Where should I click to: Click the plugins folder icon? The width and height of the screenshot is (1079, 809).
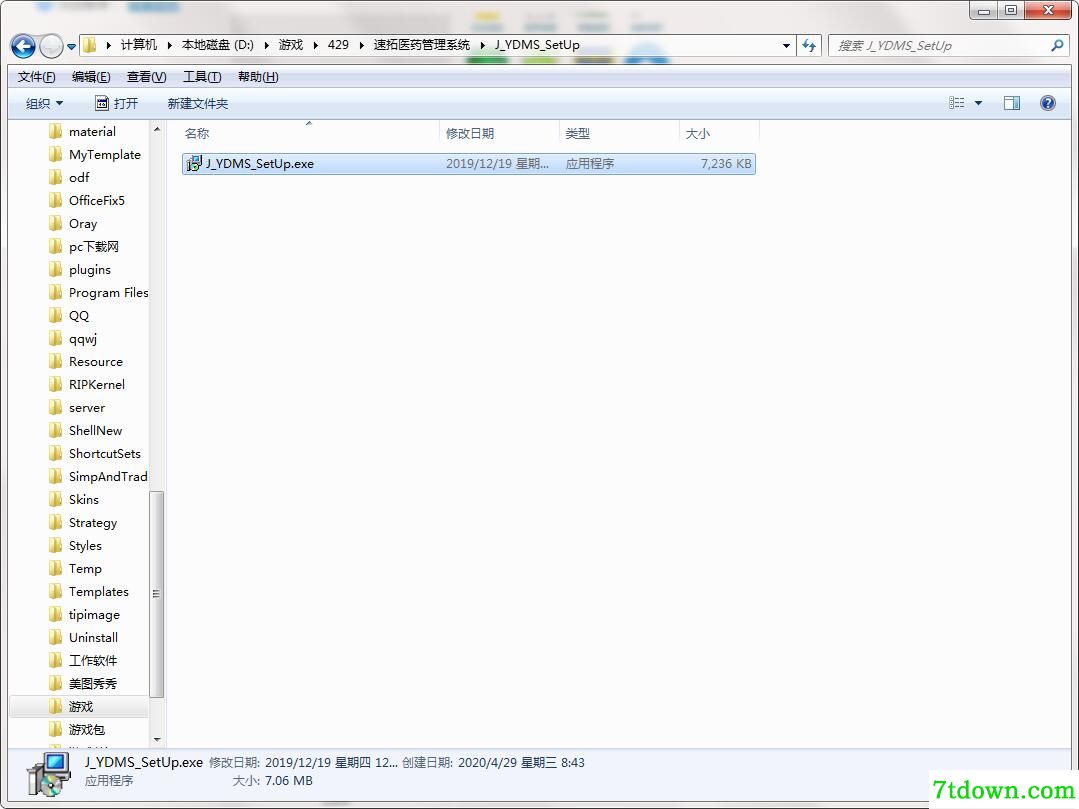click(x=56, y=270)
